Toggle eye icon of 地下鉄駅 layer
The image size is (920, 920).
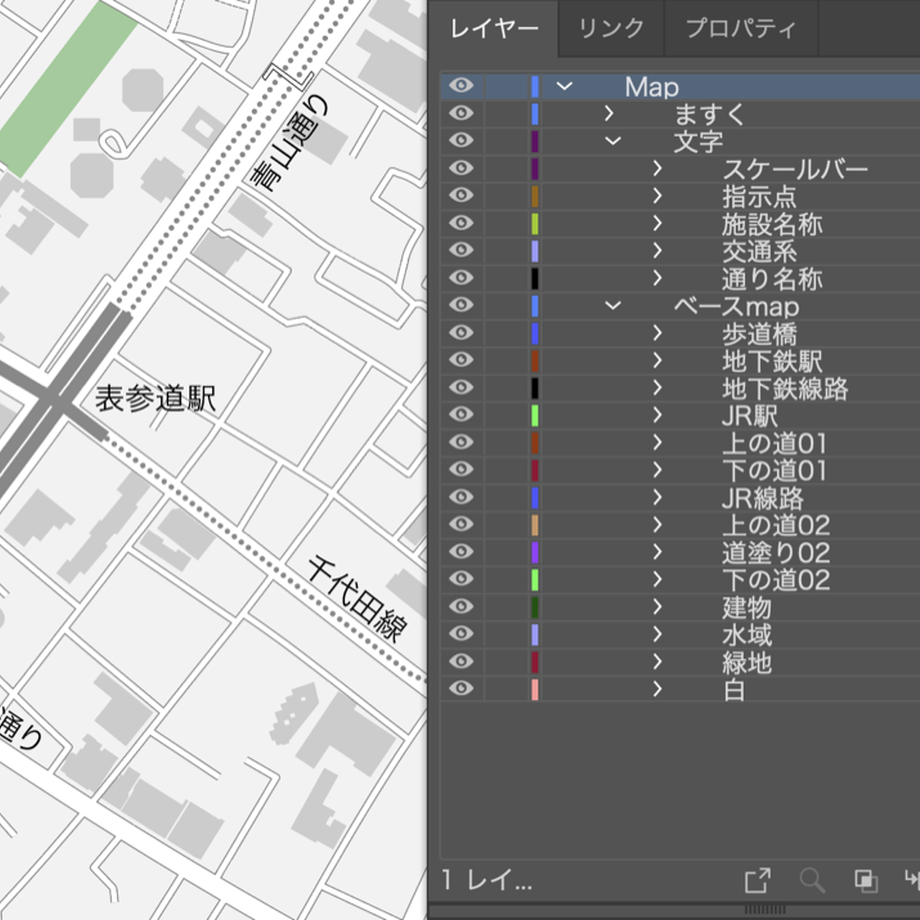pos(461,360)
